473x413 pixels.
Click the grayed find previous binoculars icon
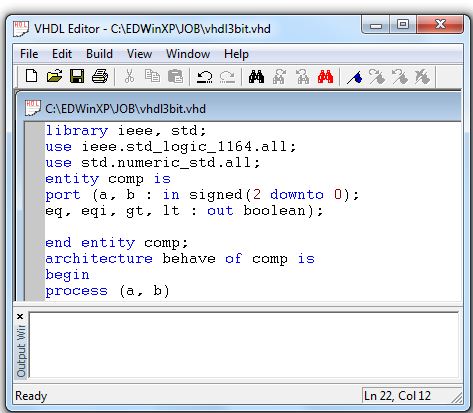click(x=302, y=77)
